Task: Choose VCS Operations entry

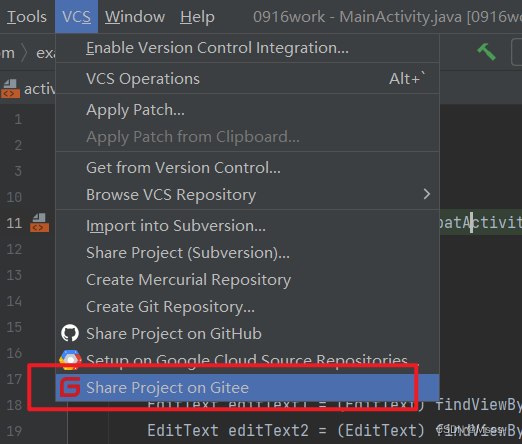Action: (x=247, y=79)
